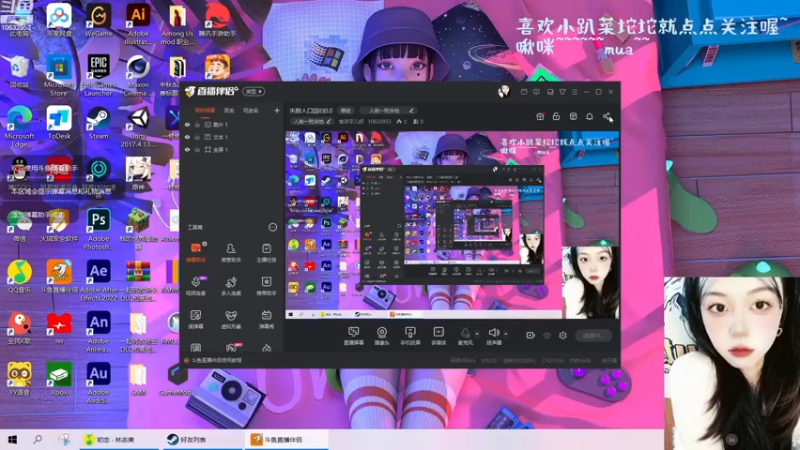Image resolution: width=800 pixels, height=450 pixels.
Task: Add a 多媒体 multimedia source
Action: (x=438, y=336)
